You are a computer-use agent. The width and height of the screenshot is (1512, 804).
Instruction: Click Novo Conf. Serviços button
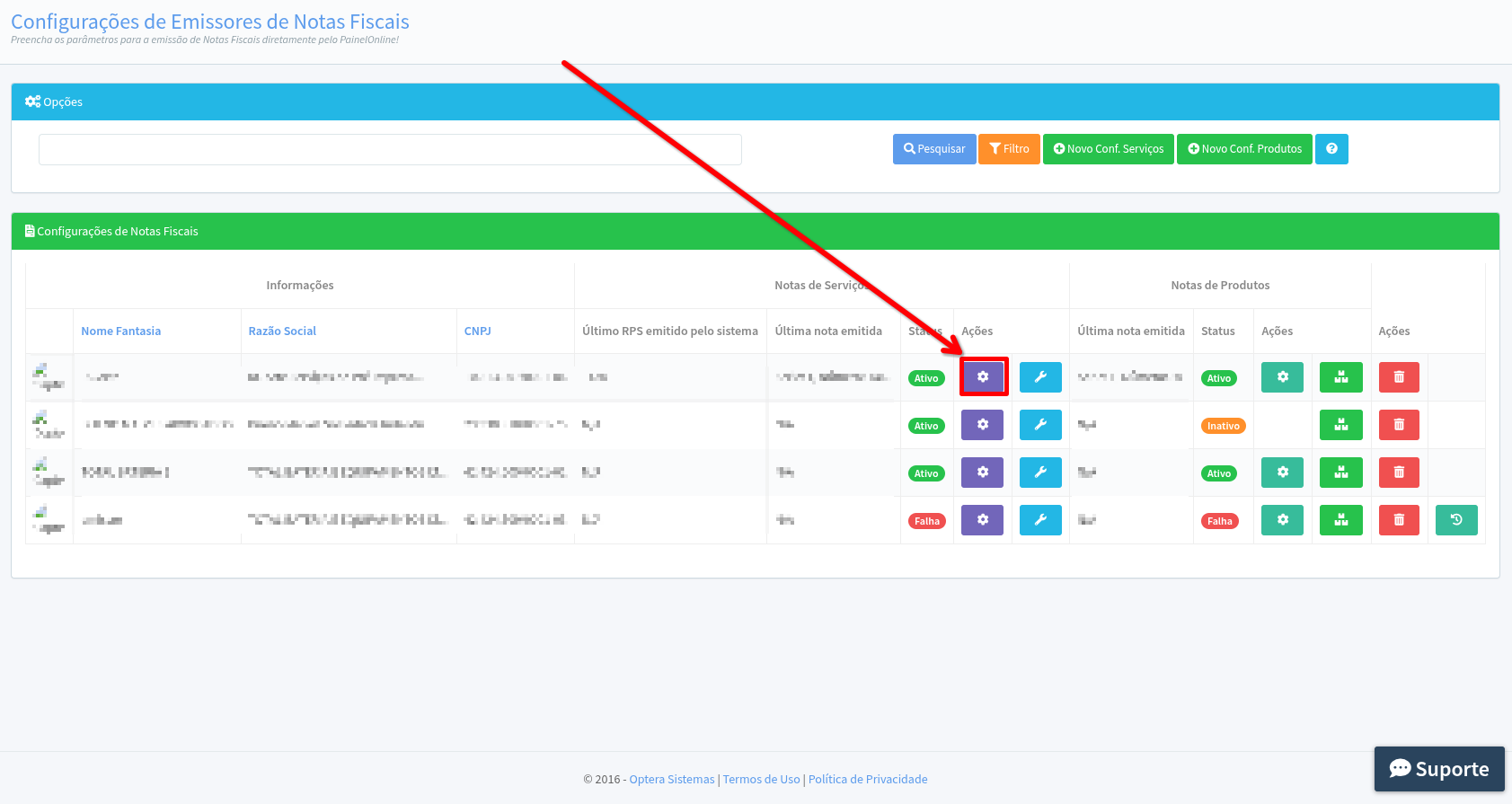pyautogui.click(x=1108, y=149)
